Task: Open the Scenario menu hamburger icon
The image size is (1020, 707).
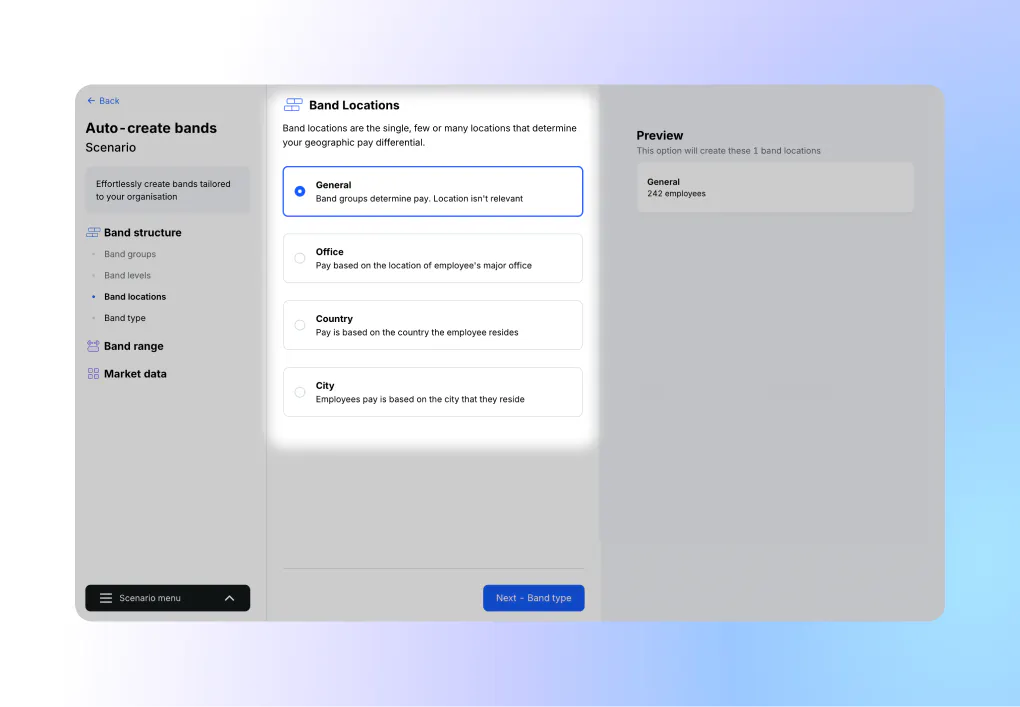Action: pyautogui.click(x=106, y=597)
